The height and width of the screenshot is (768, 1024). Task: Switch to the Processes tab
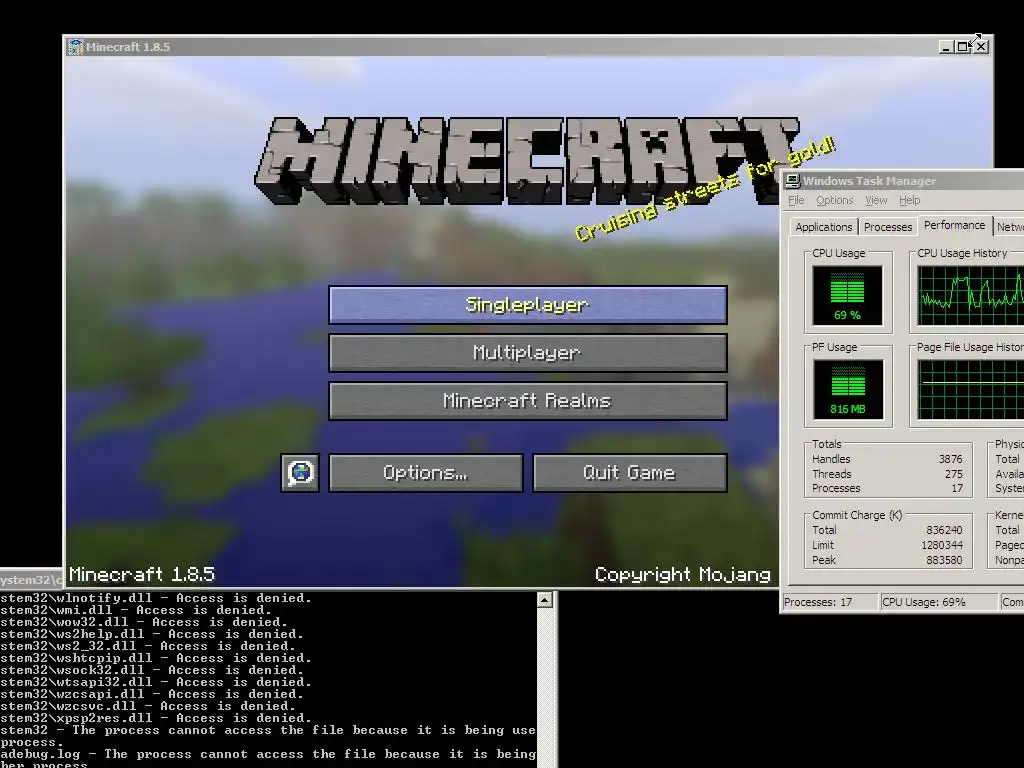tap(888, 227)
